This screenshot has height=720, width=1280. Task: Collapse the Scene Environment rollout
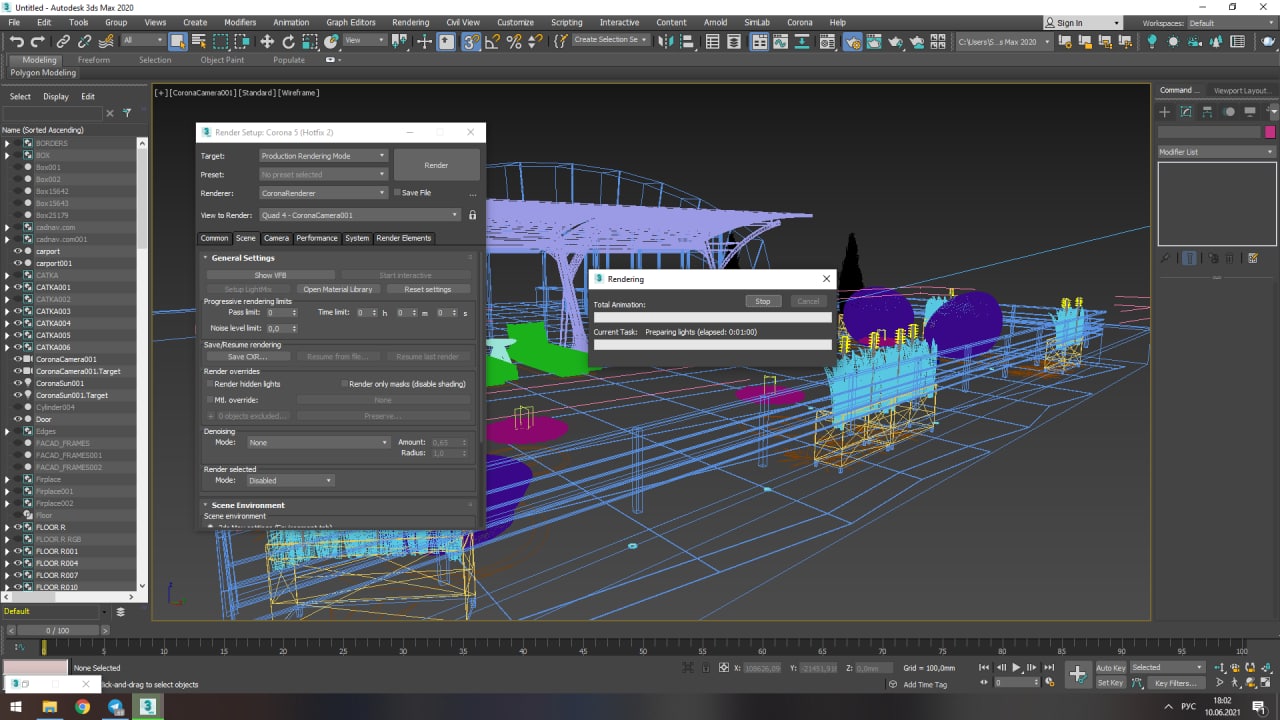pos(247,505)
